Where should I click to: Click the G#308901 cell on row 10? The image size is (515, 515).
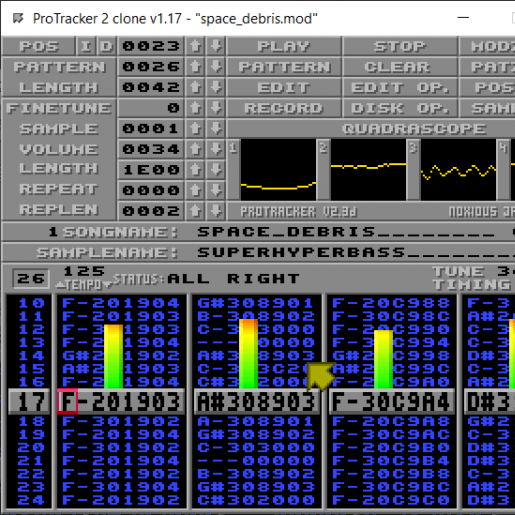[x=256, y=303]
